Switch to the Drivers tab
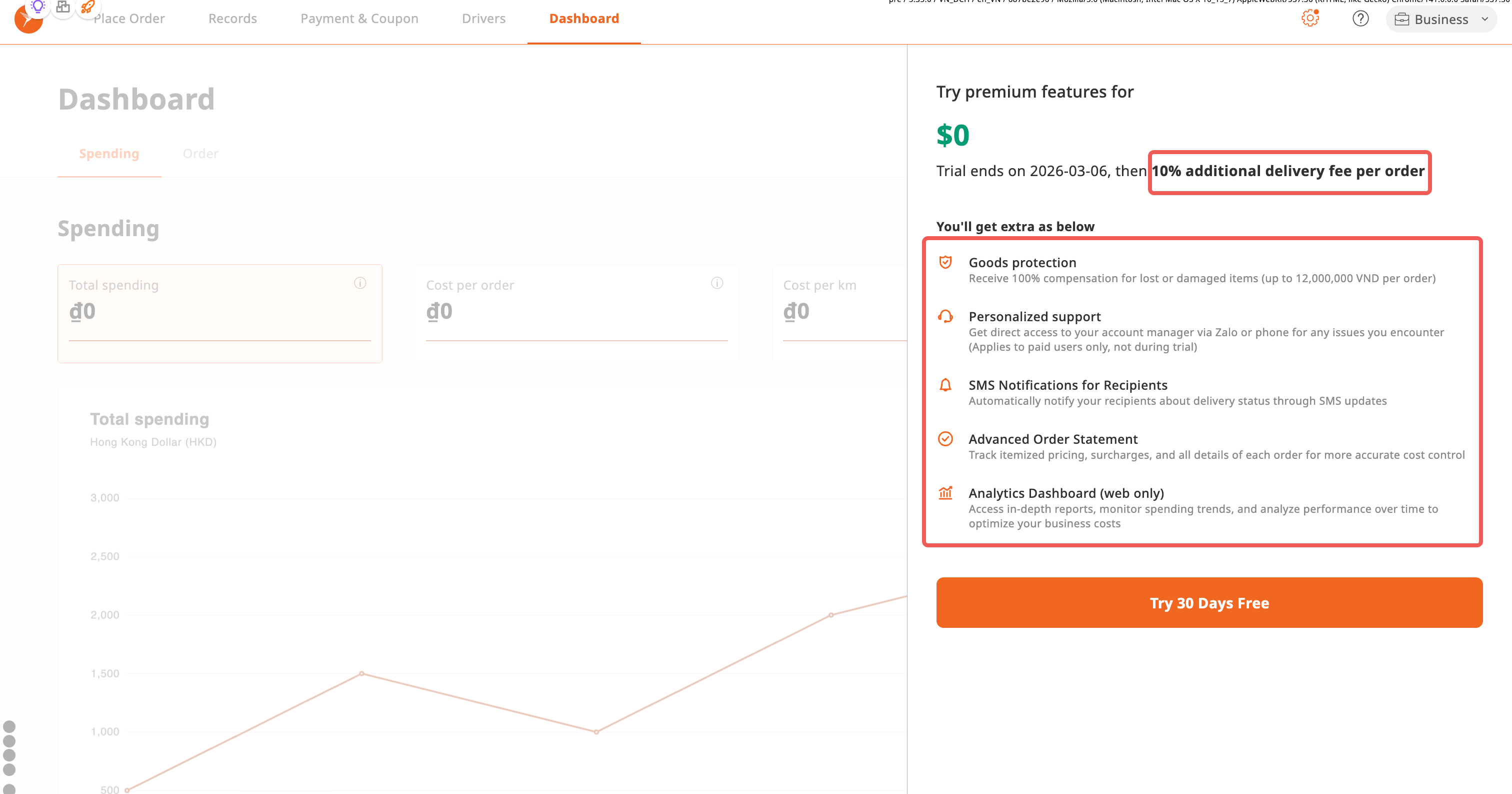The height and width of the screenshot is (794, 1512). click(x=483, y=19)
